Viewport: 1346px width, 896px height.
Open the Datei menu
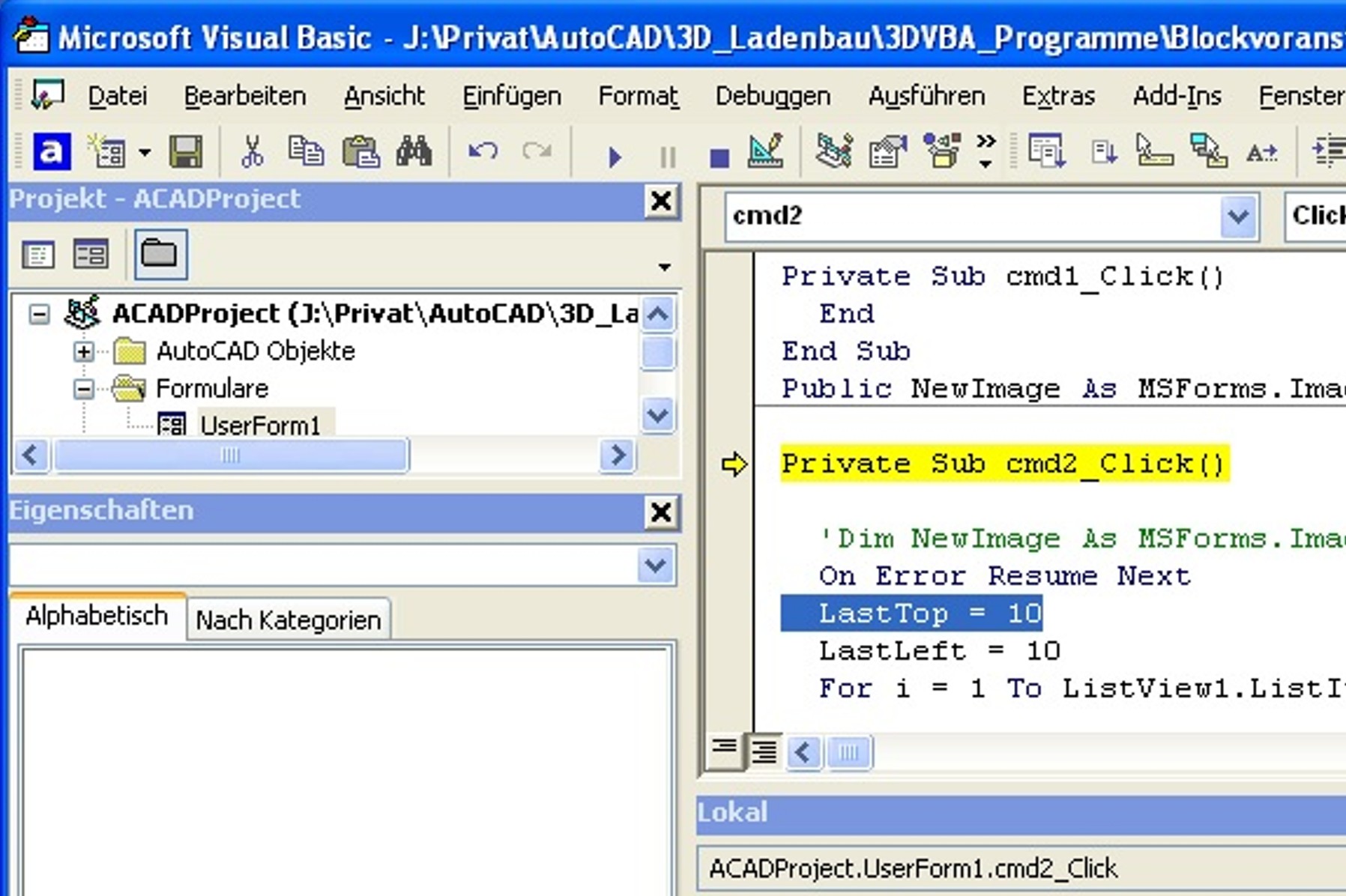click(118, 96)
